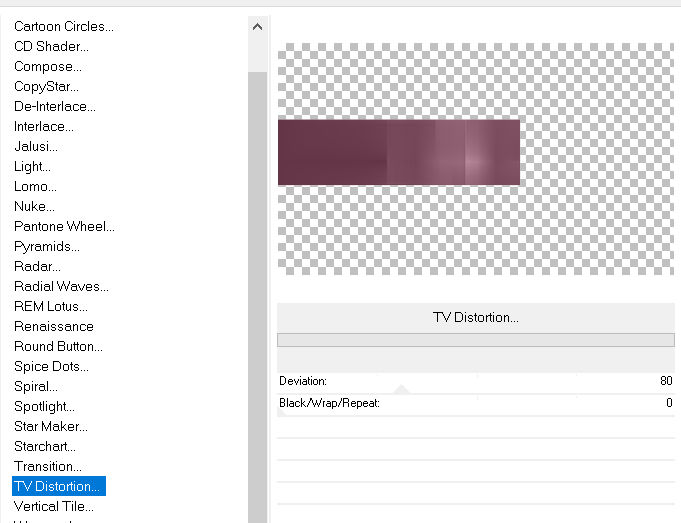
Task: Click the purple preview image thumbnail
Action: point(398,152)
